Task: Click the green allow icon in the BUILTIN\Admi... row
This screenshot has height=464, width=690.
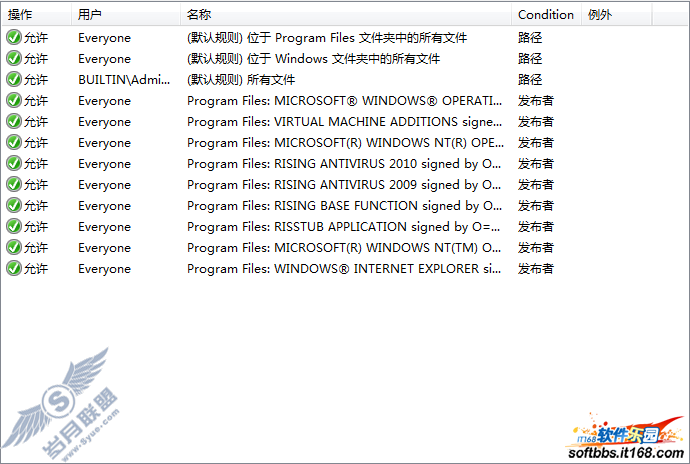Action: coord(14,80)
